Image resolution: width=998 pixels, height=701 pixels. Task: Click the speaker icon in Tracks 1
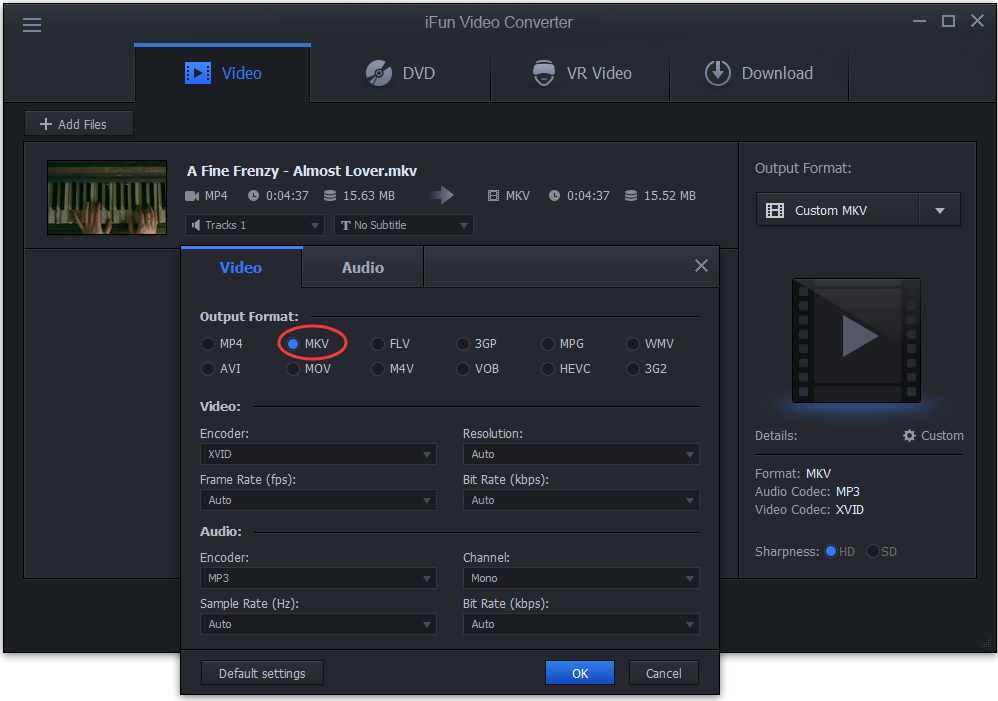point(196,225)
